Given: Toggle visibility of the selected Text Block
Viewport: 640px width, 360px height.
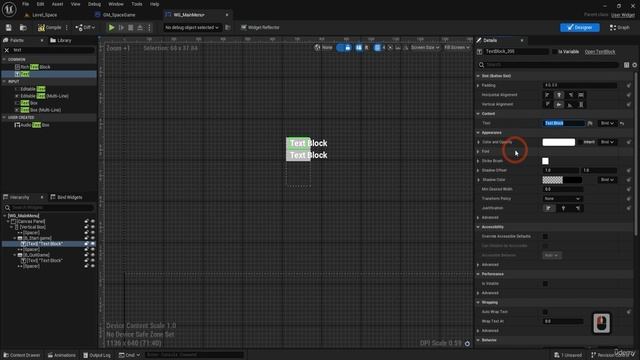Looking at the screenshot, I should pyautogui.click(x=93, y=244).
